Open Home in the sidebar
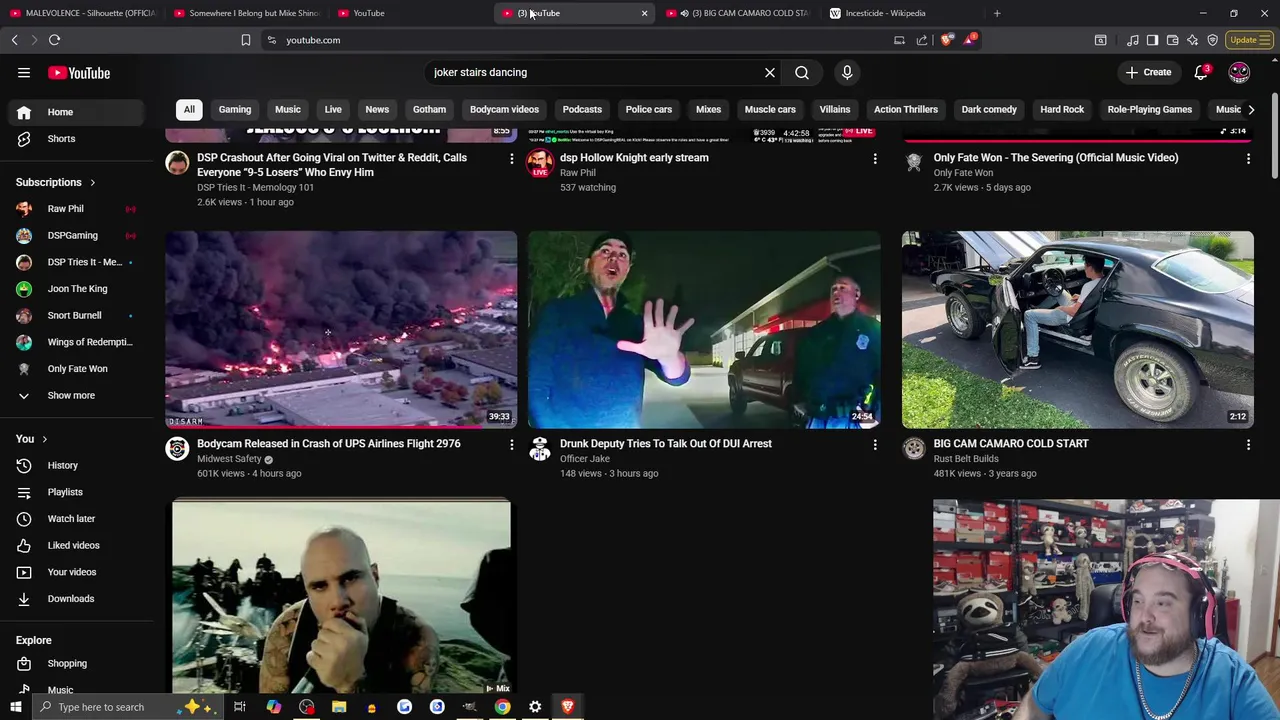 tap(77, 112)
